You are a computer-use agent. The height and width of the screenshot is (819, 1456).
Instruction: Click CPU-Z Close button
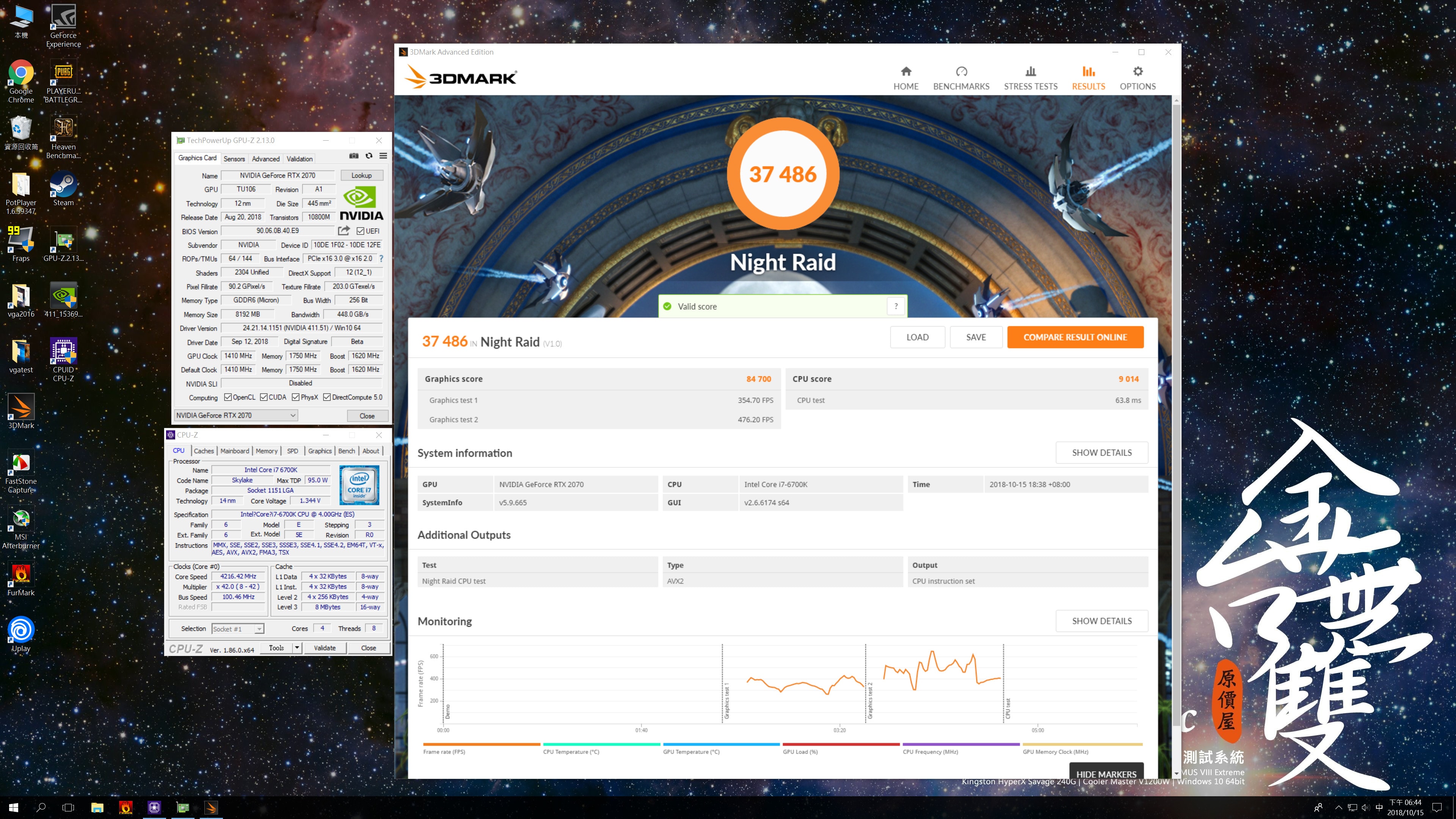[369, 648]
